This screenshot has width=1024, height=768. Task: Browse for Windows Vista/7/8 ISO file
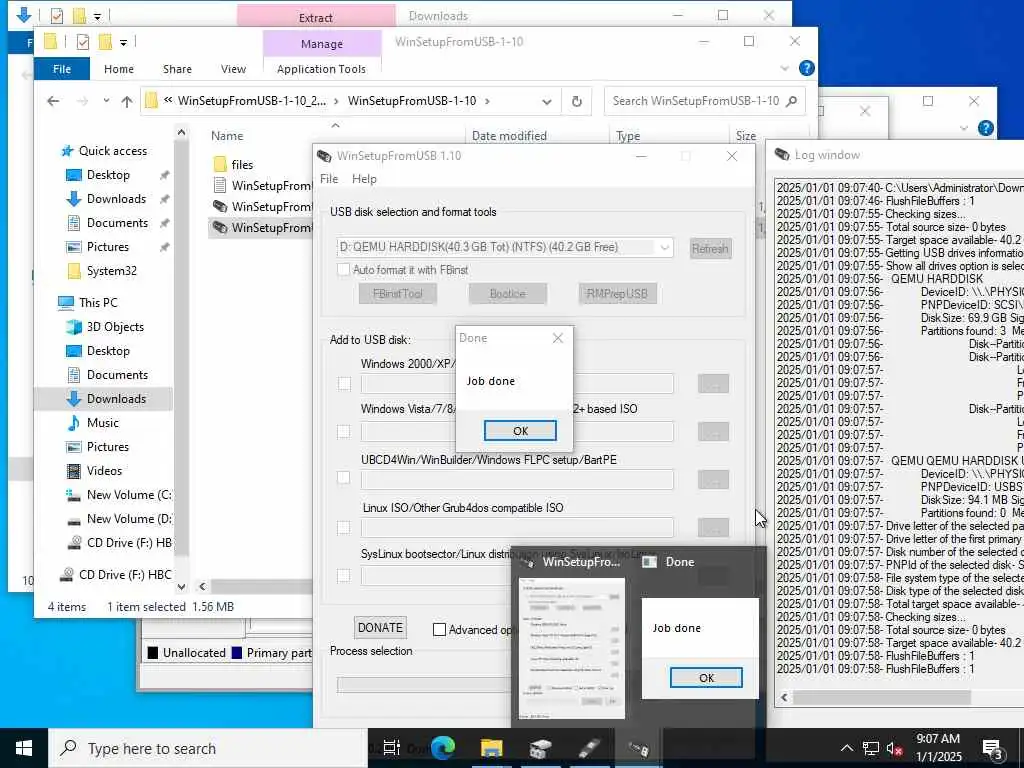(x=713, y=432)
